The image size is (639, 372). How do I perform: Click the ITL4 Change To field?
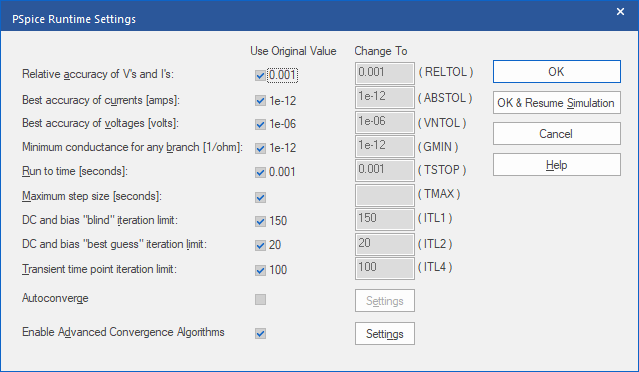tap(385, 269)
